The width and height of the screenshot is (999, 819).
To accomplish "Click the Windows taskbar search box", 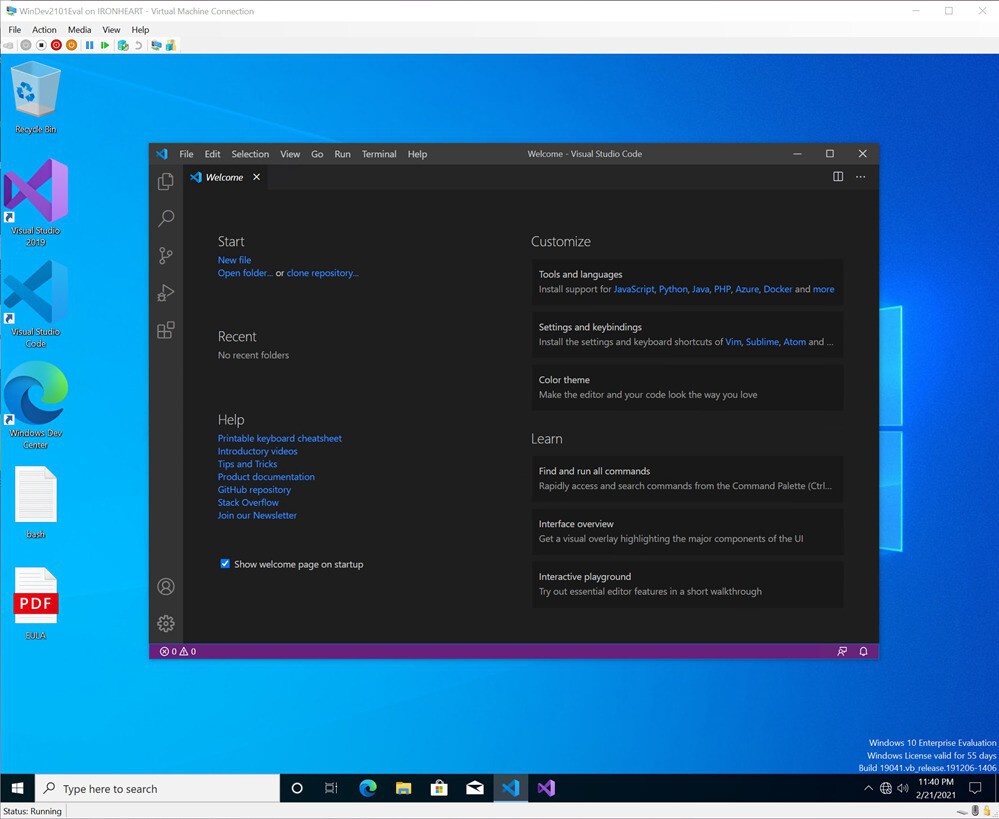I will point(158,788).
